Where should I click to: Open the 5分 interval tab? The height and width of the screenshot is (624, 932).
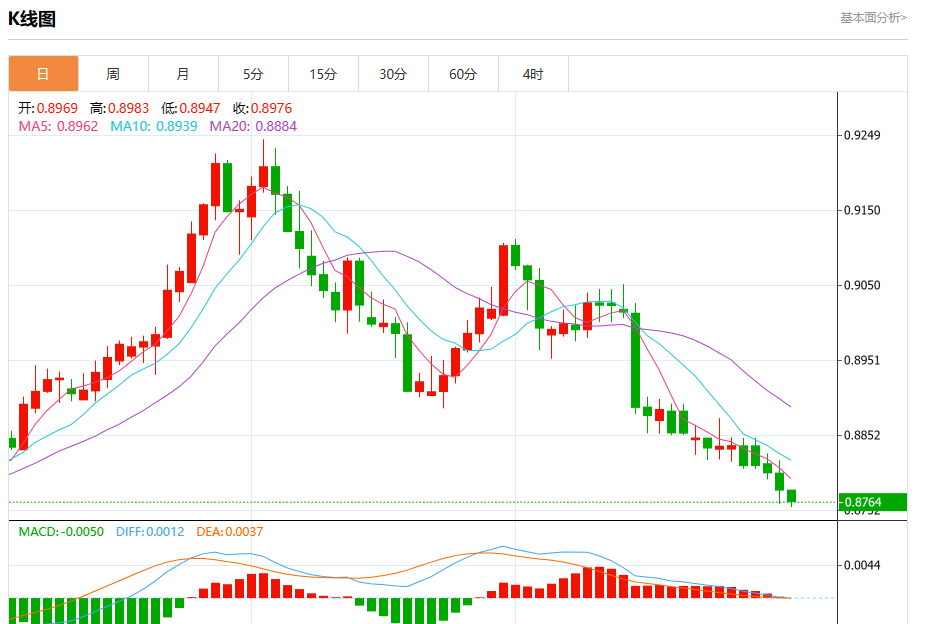click(254, 74)
